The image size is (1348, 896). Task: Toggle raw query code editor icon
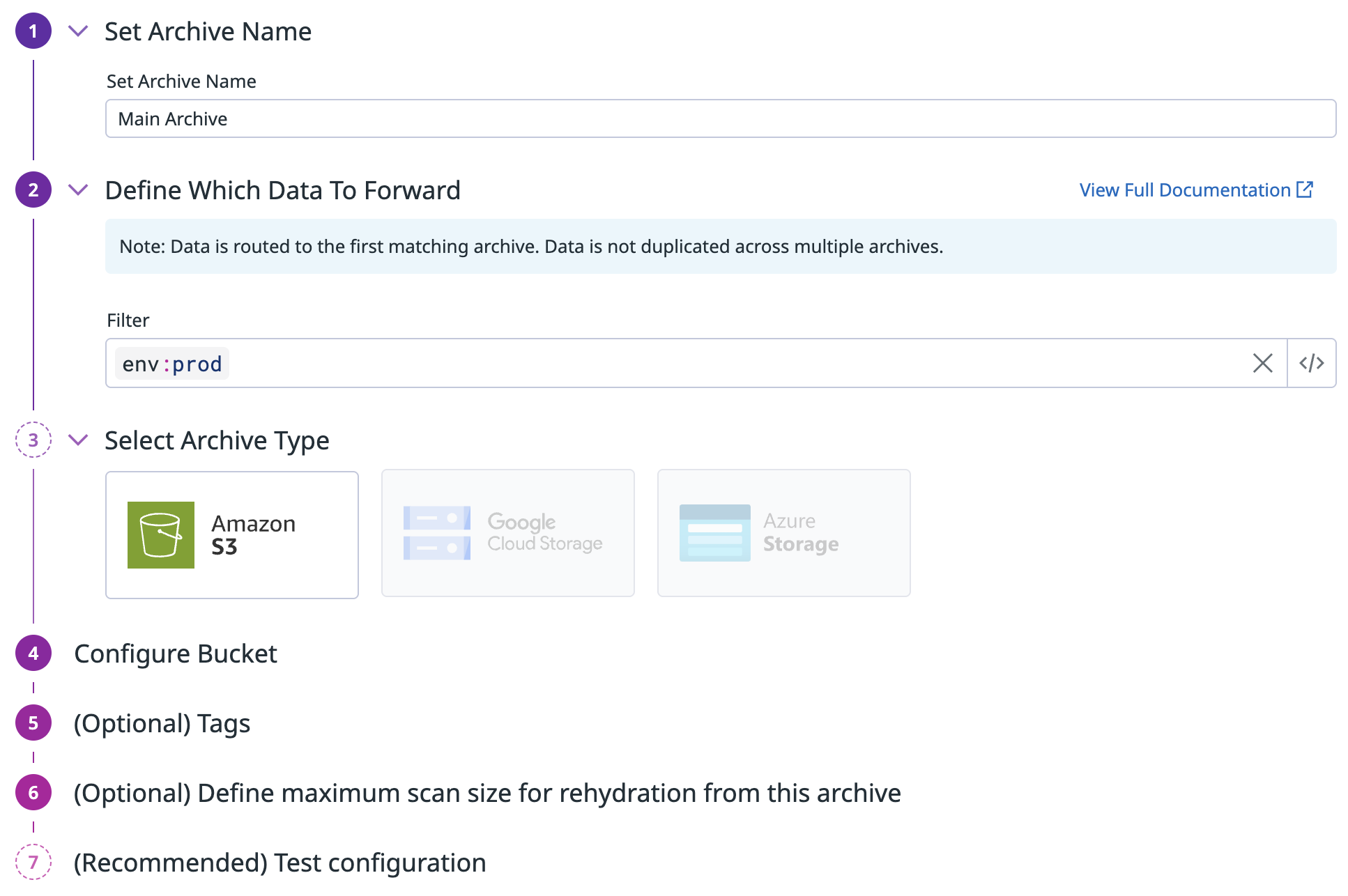click(x=1311, y=363)
